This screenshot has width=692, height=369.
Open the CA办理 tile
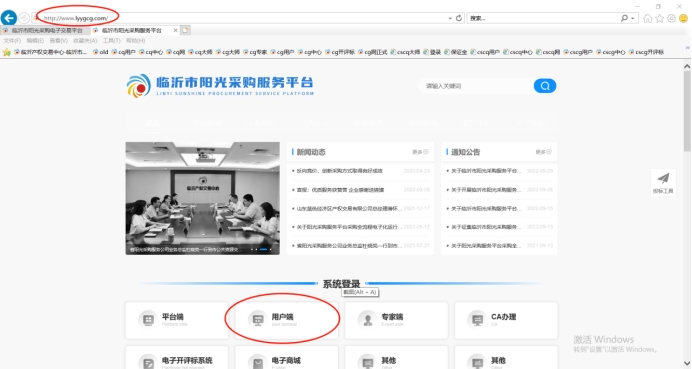coord(506,320)
